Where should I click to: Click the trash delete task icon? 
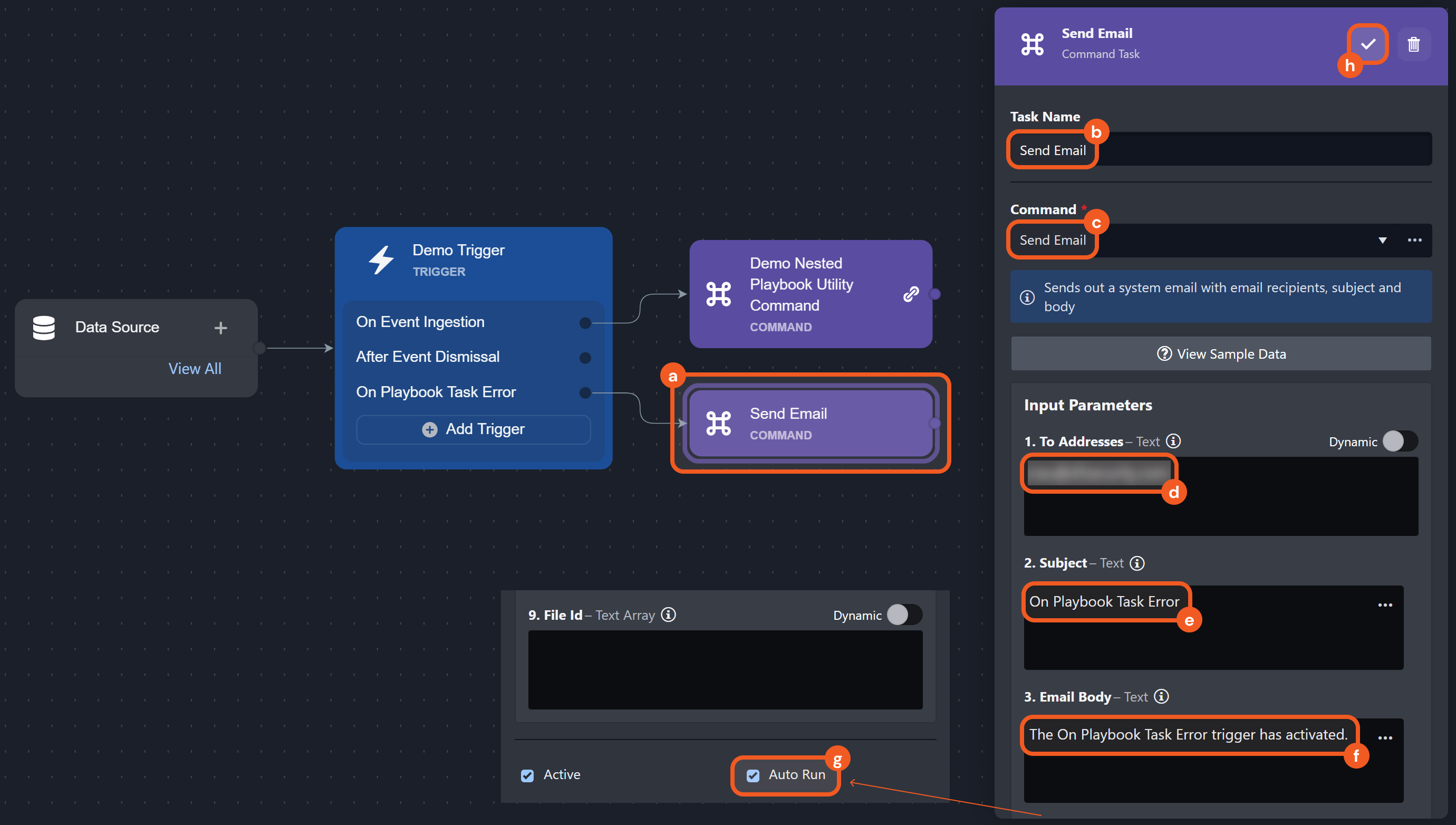click(x=1413, y=44)
